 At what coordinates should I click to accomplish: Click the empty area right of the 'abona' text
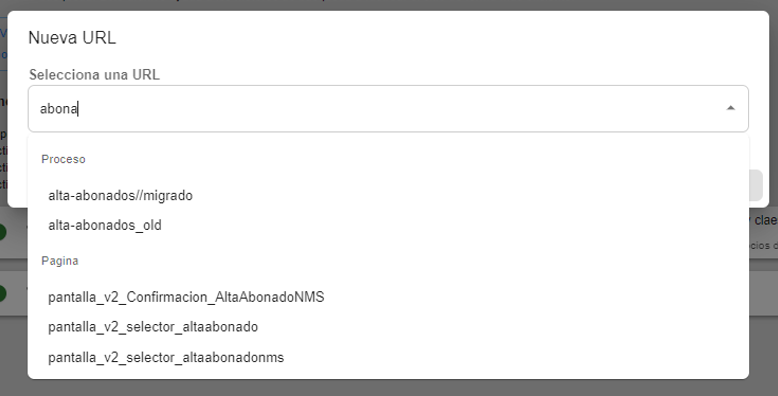397,109
